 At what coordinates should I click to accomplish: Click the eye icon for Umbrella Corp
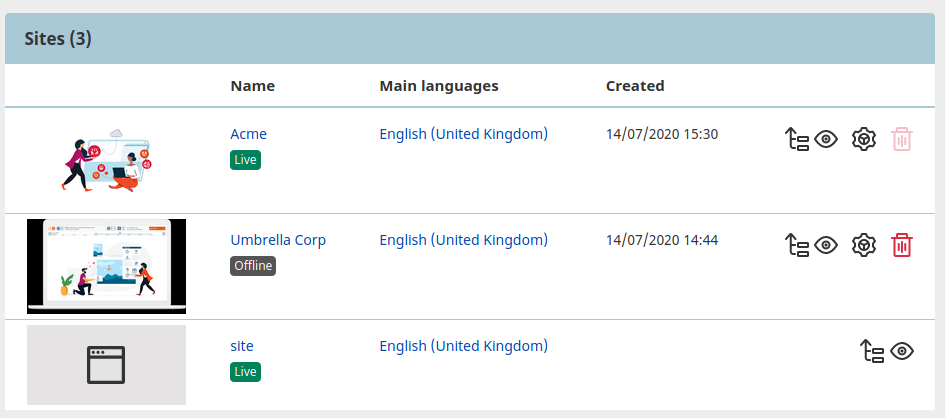(826, 245)
